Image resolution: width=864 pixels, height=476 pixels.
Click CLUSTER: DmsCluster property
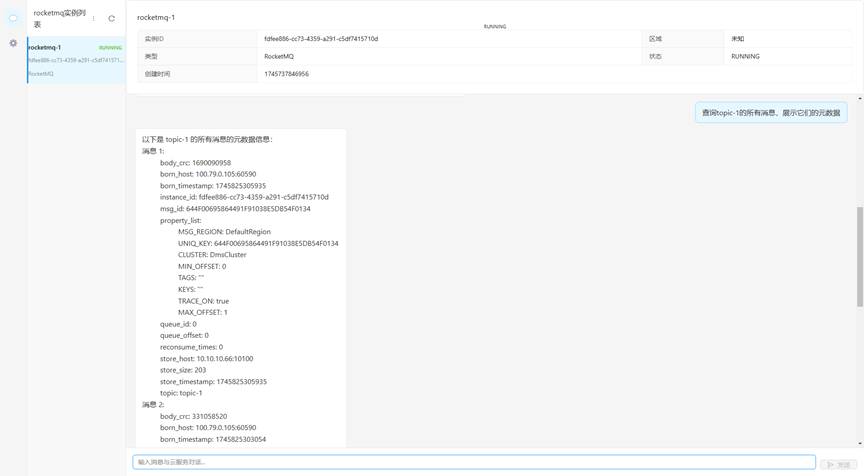212,255
